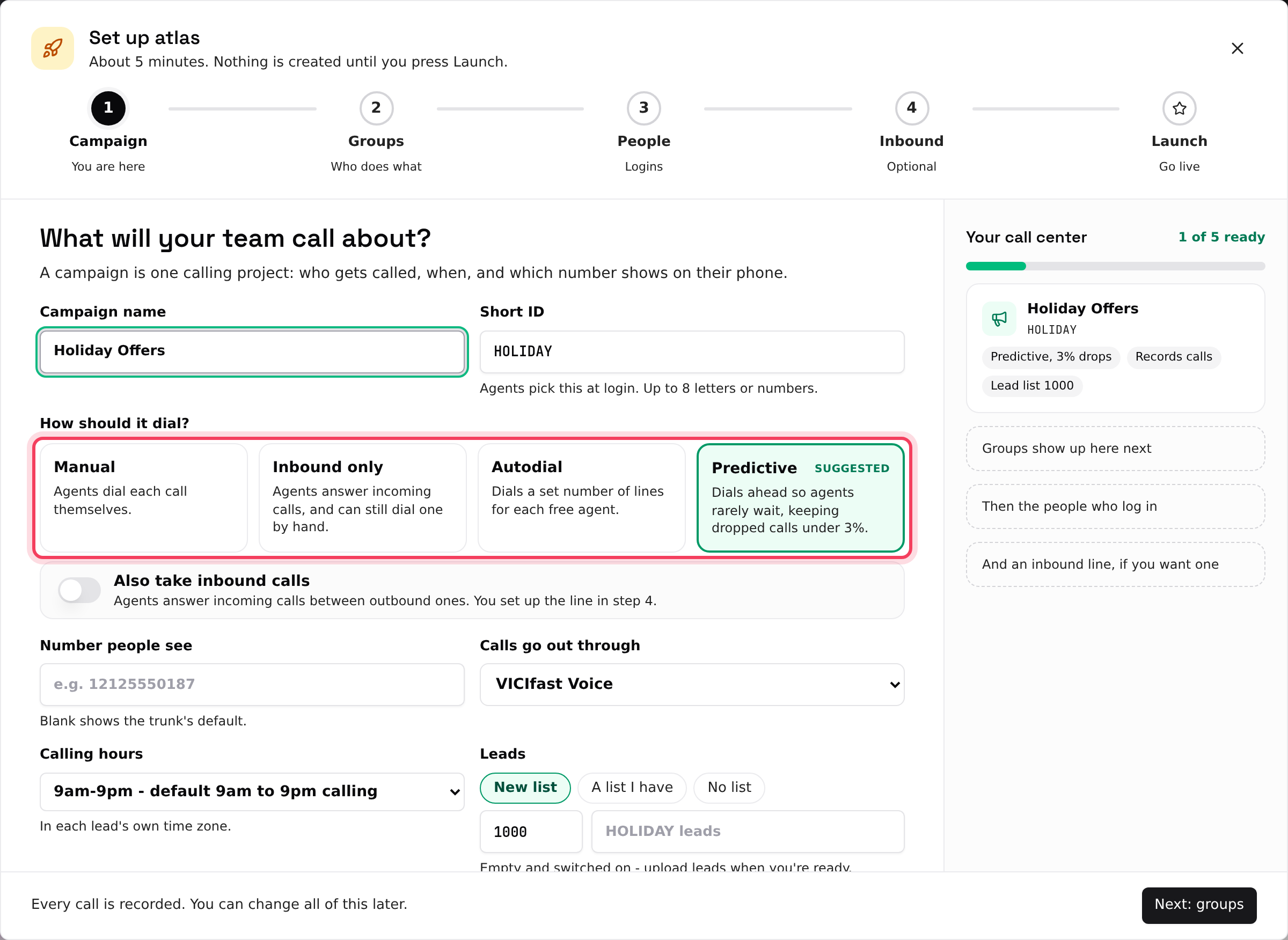
Task: Go to step 4 Inbound
Action: tap(912, 108)
